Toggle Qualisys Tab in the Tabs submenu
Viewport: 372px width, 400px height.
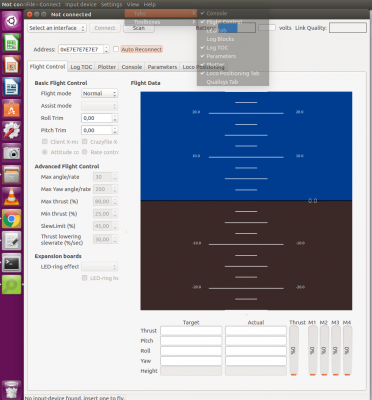tap(233, 82)
